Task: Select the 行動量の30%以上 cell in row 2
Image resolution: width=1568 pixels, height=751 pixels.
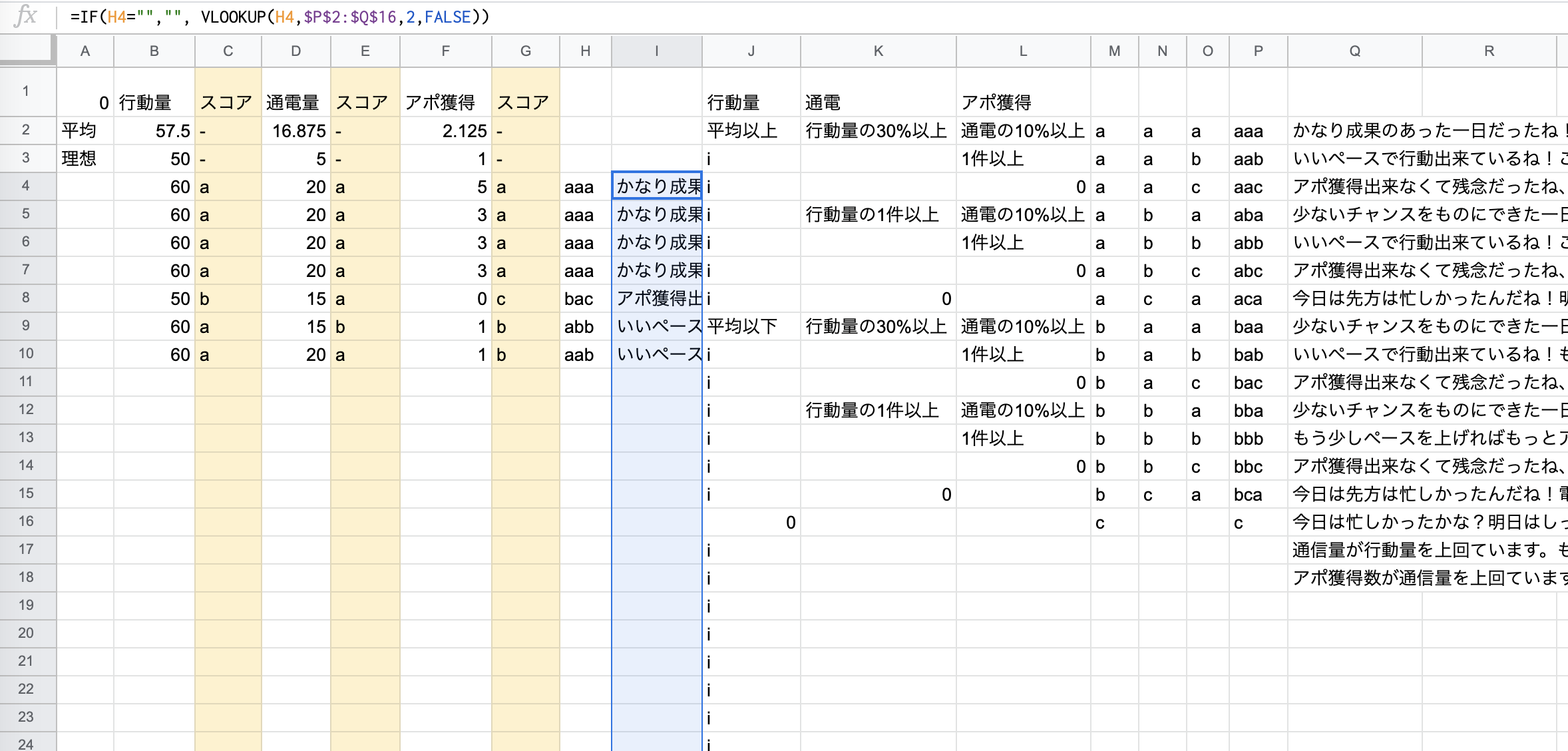Action: (x=878, y=130)
